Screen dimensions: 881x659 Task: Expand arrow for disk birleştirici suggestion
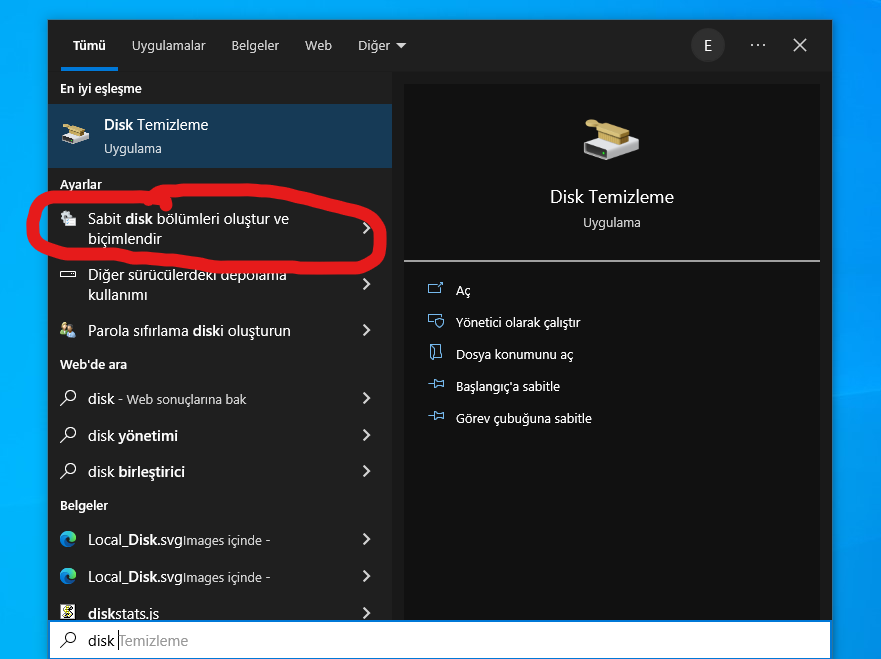[366, 471]
